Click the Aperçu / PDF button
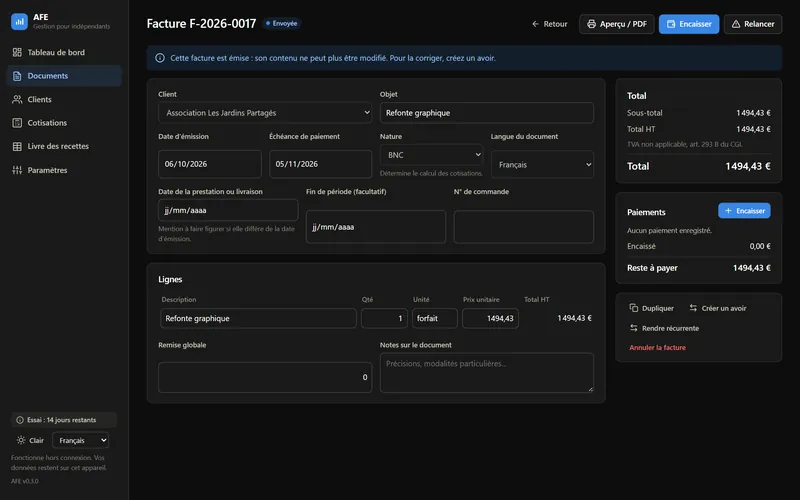This screenshot has width=800, height=500. click(x=616, y=24)
